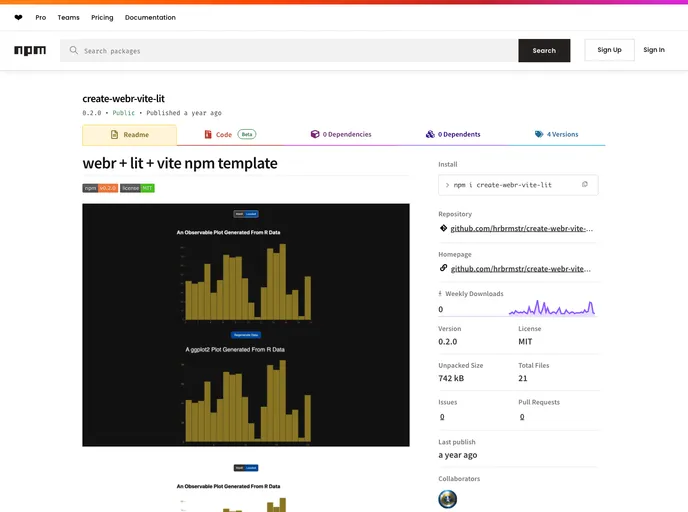The width and height of the screenshot is (688, 512).
Task: Open the Repository github link
Action: pyautogui.click(x=522, y=229)
